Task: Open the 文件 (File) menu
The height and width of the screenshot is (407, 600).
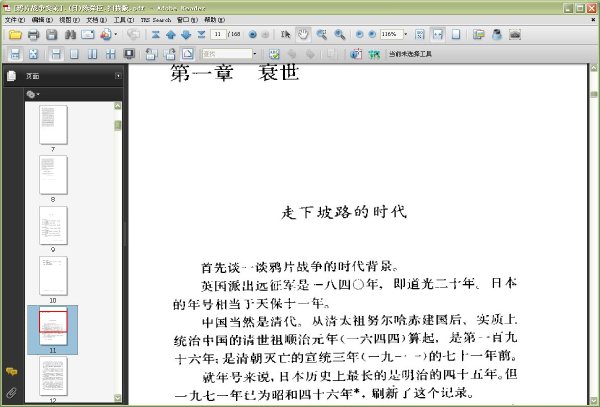Action: 15,20
